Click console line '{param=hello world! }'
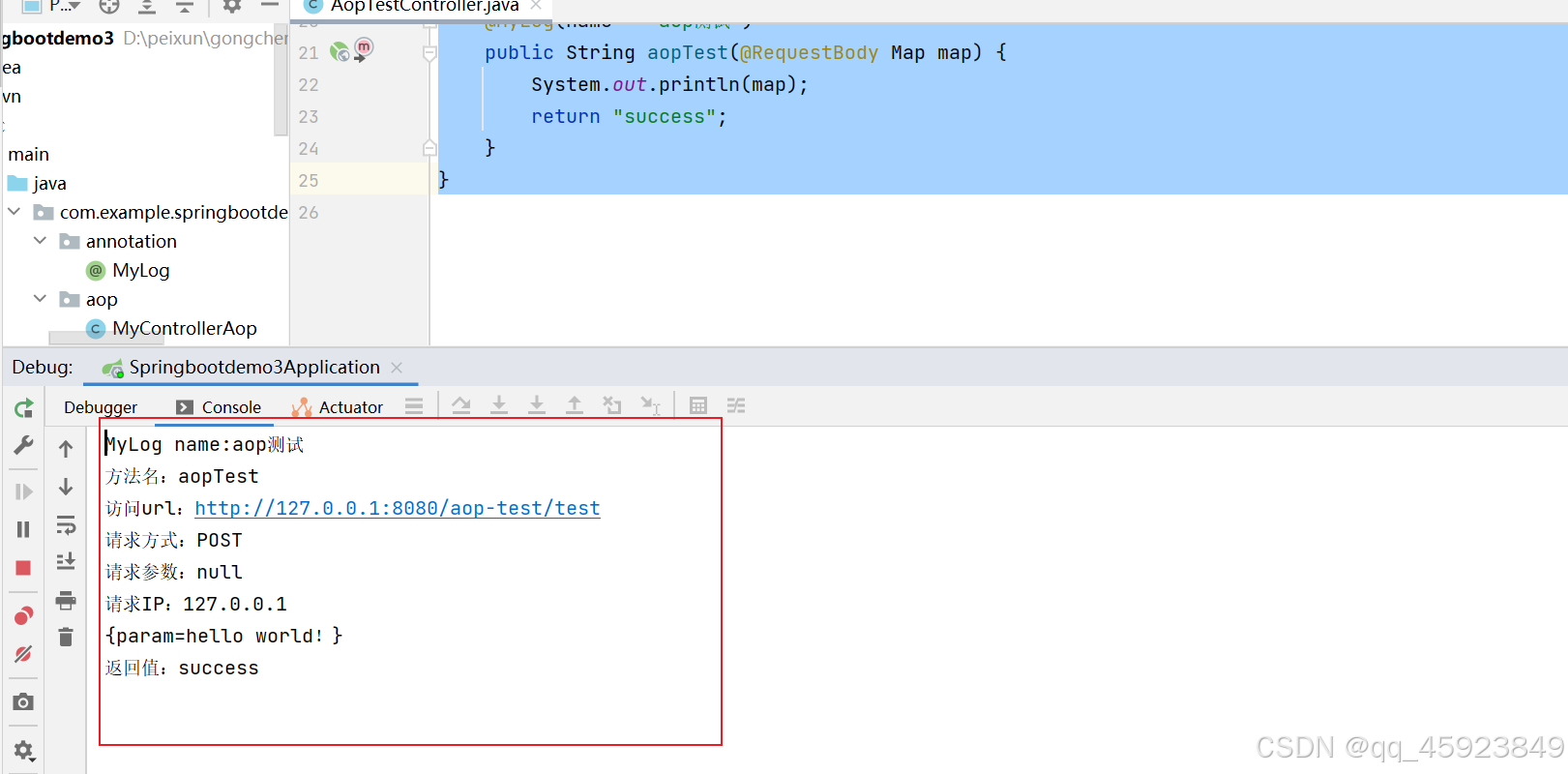The width and height of the screenshot is (1568, 774). [223, 636]
